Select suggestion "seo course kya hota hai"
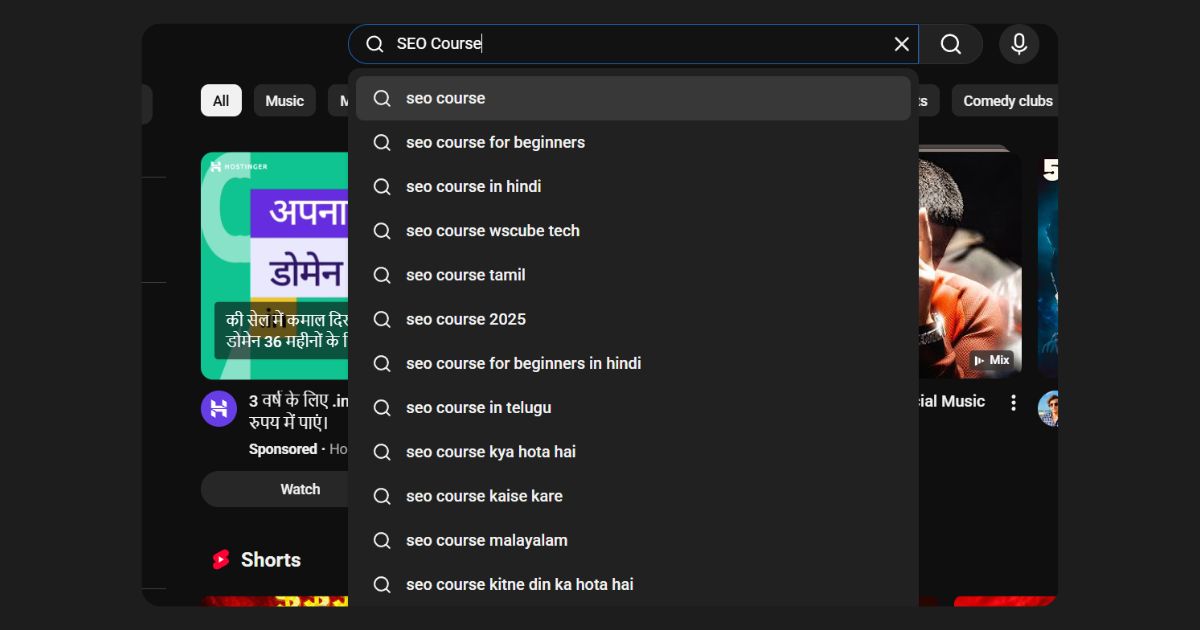Image resolution: width=1200 pixels, height=630 pixels. [x=633, y=452]
